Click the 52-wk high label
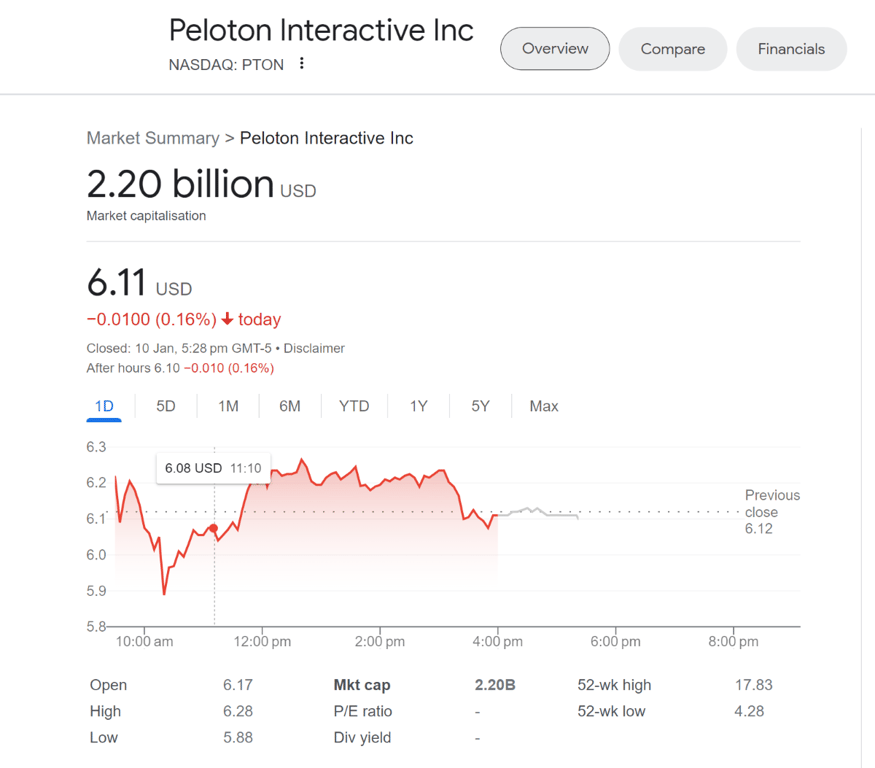Image resolution: width=875 pixels, height=768 pixels. (x=614, y=685)
